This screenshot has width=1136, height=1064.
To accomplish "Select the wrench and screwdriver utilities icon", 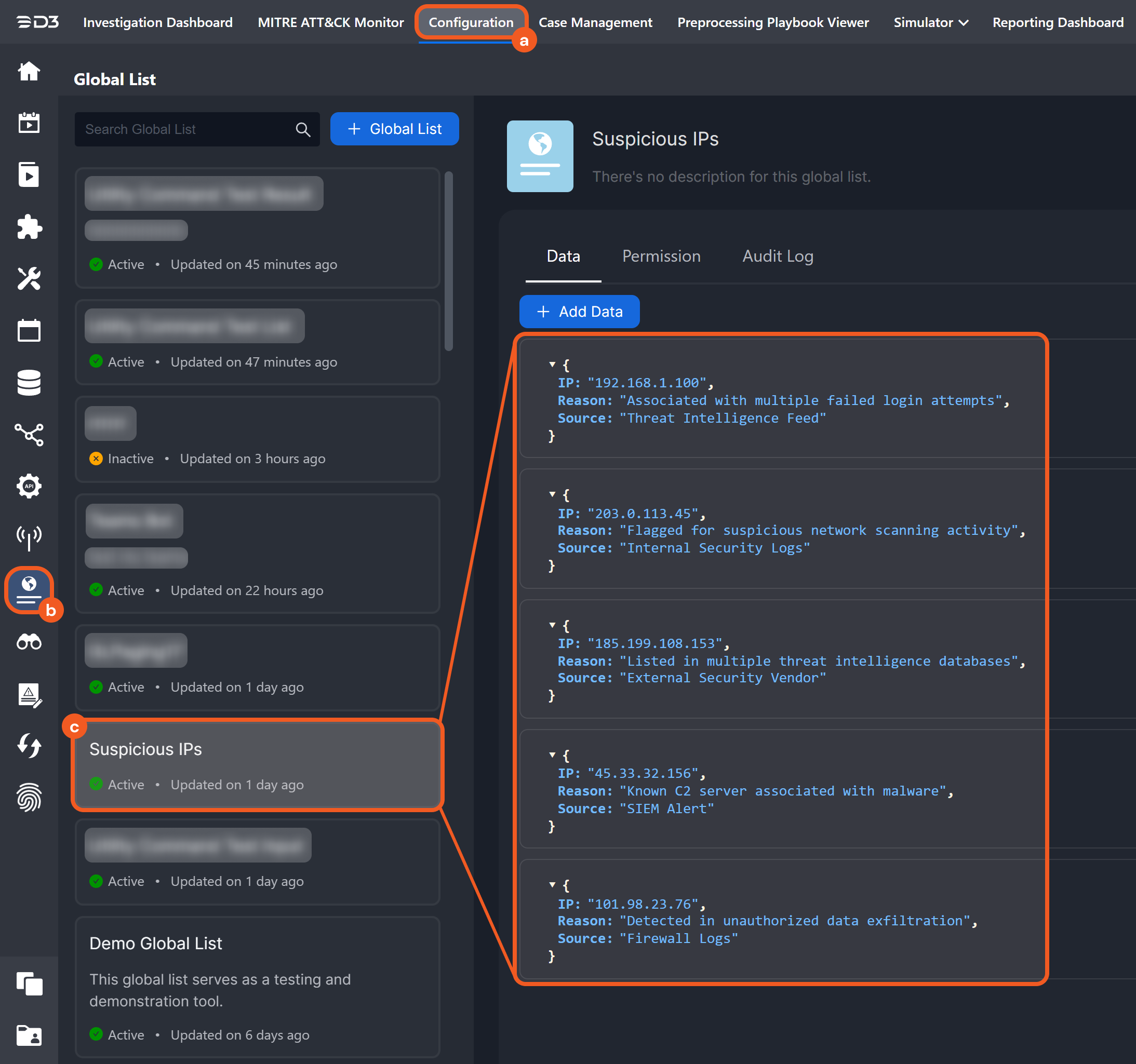I will 29,279.
